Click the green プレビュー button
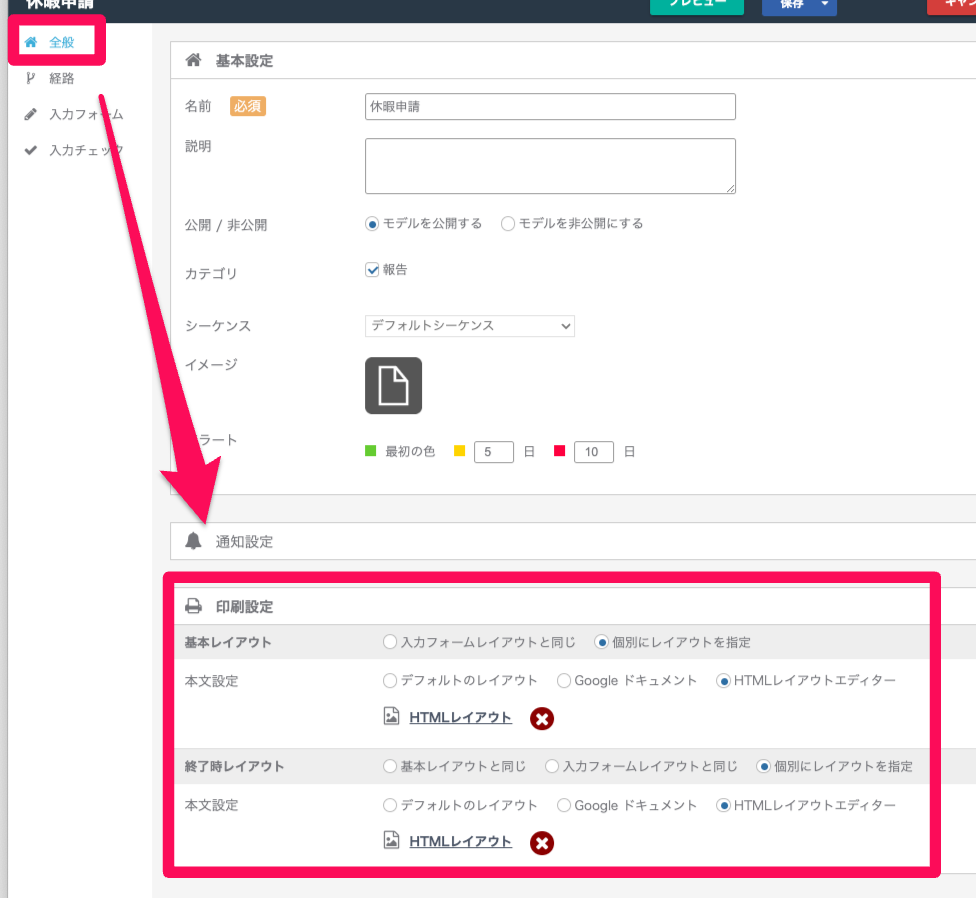 point(697,5)
